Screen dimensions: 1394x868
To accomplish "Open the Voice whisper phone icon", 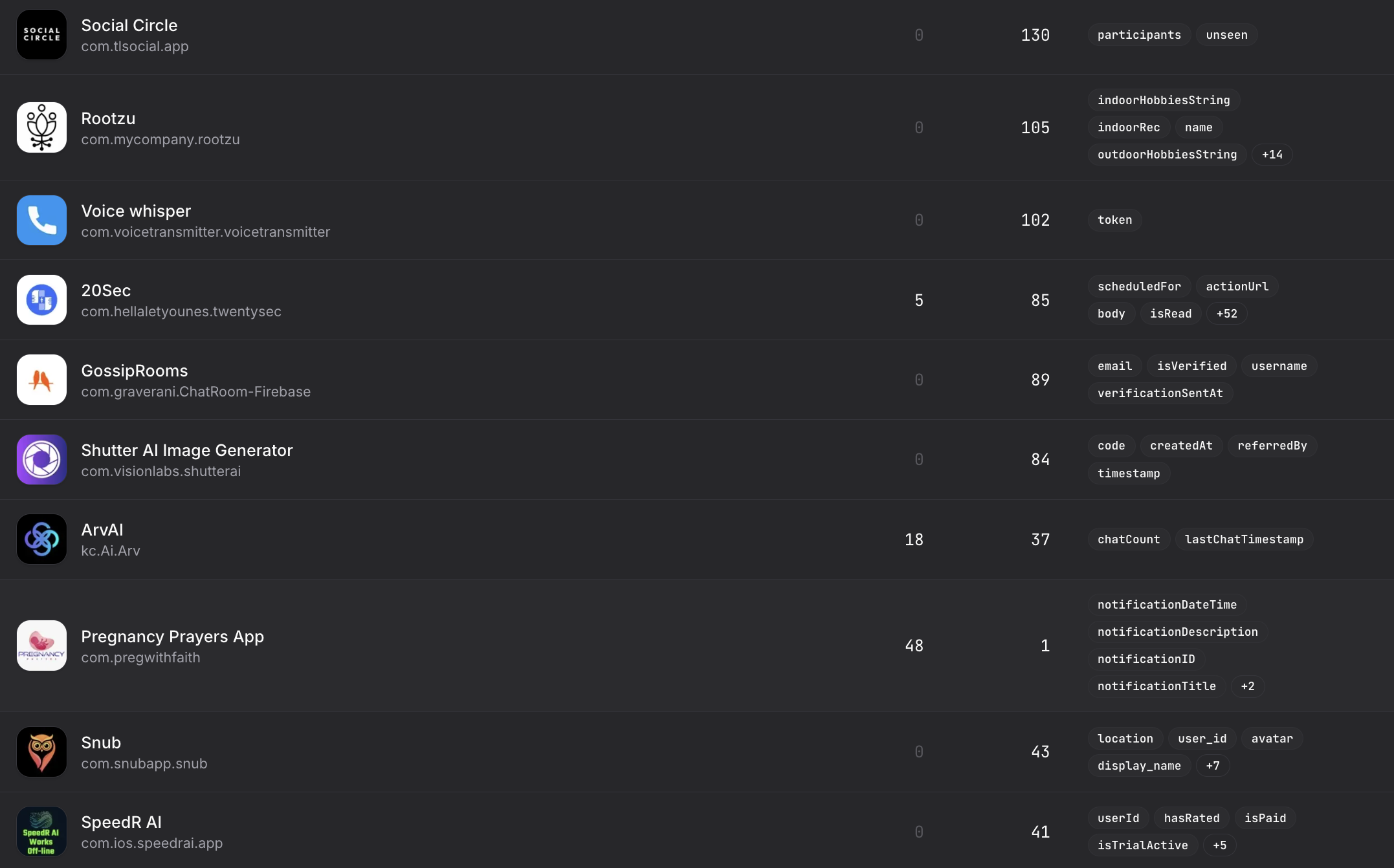I will click(41, 220).
